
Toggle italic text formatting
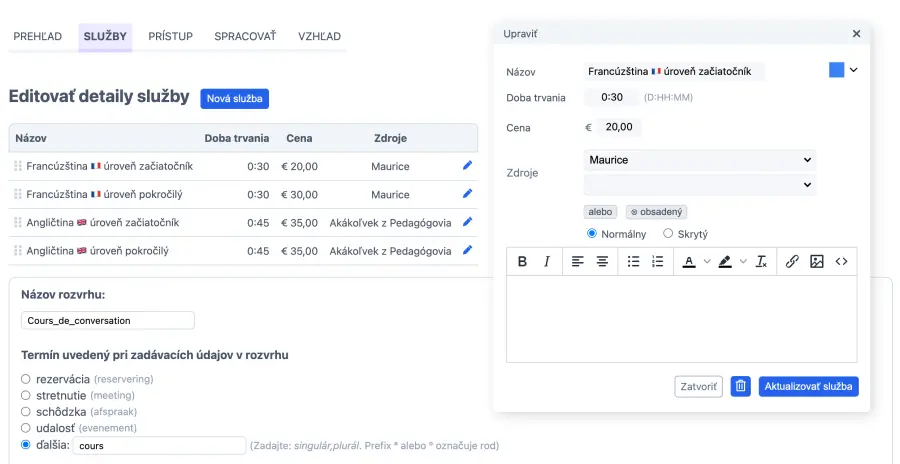[x=546, y=261]
